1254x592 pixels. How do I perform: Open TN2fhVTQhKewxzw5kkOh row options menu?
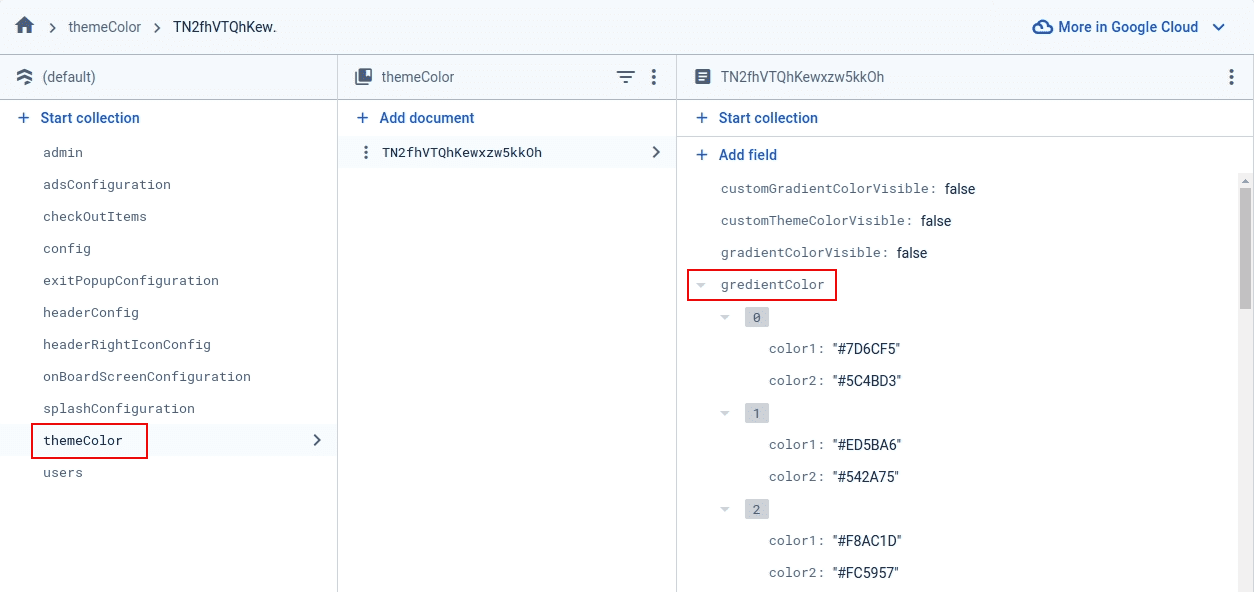[x=366, y=153]
